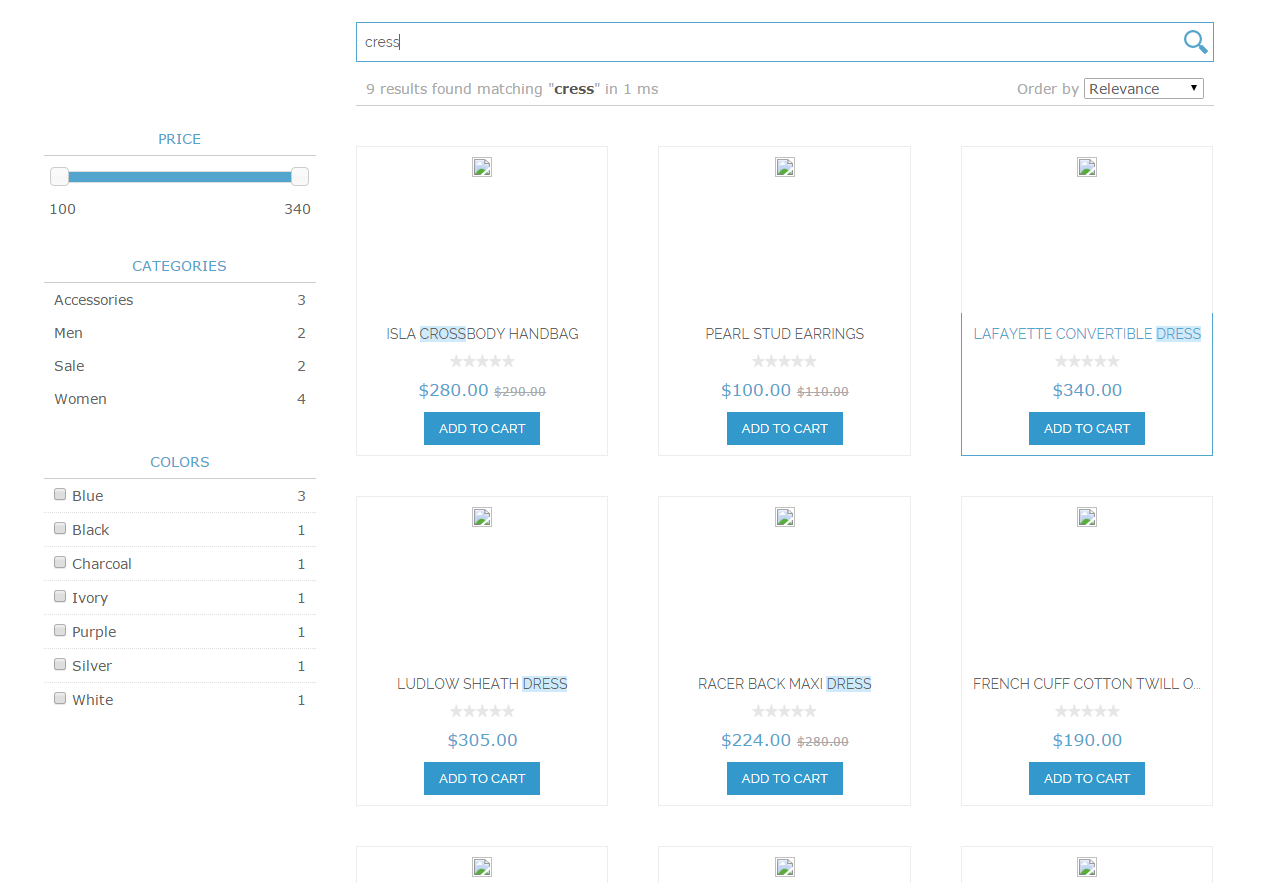Select the Women category filter
The height and width of the screenshot is (883, 1266).
180,399
